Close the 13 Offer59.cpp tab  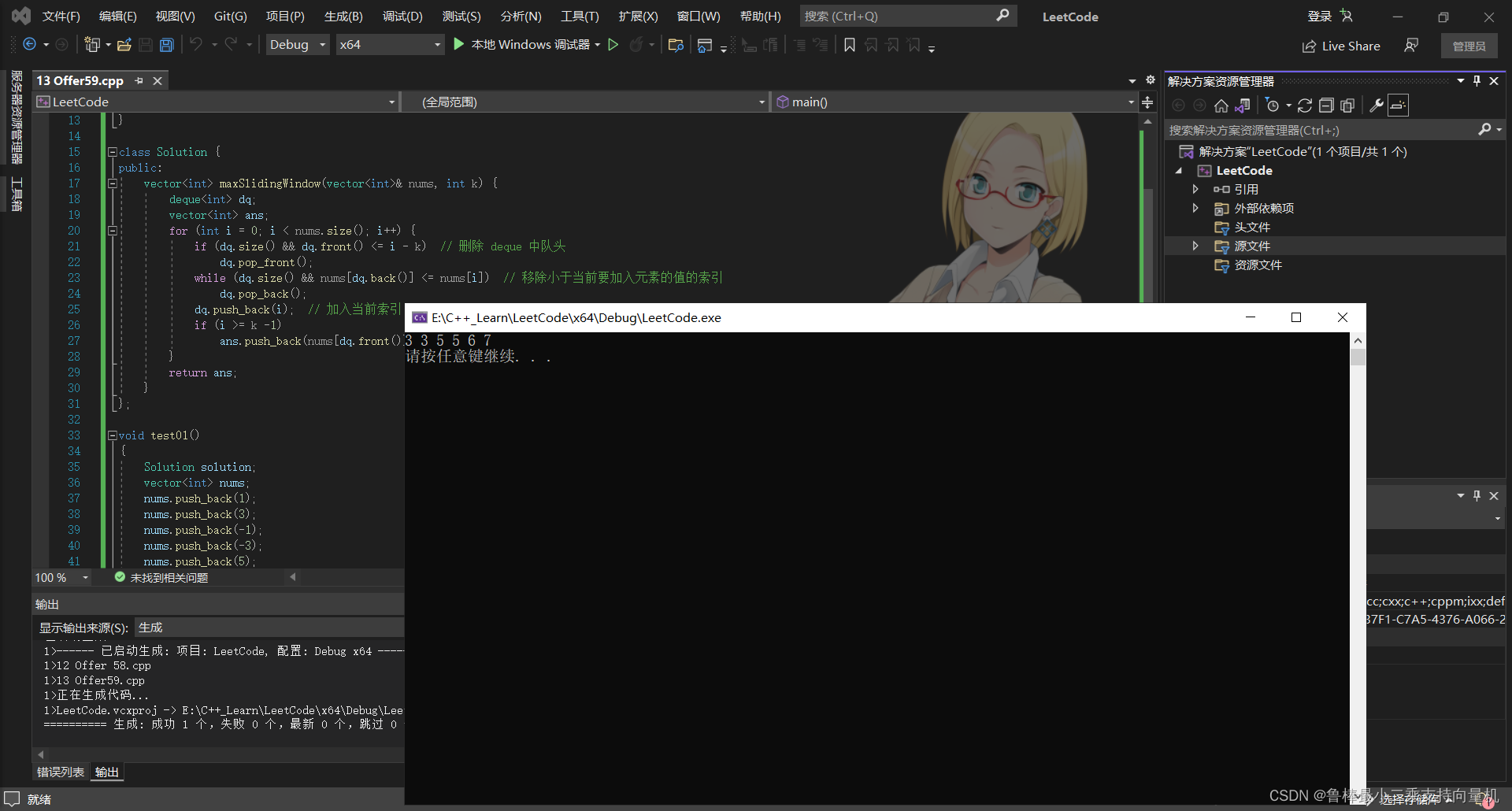point(157,80)
